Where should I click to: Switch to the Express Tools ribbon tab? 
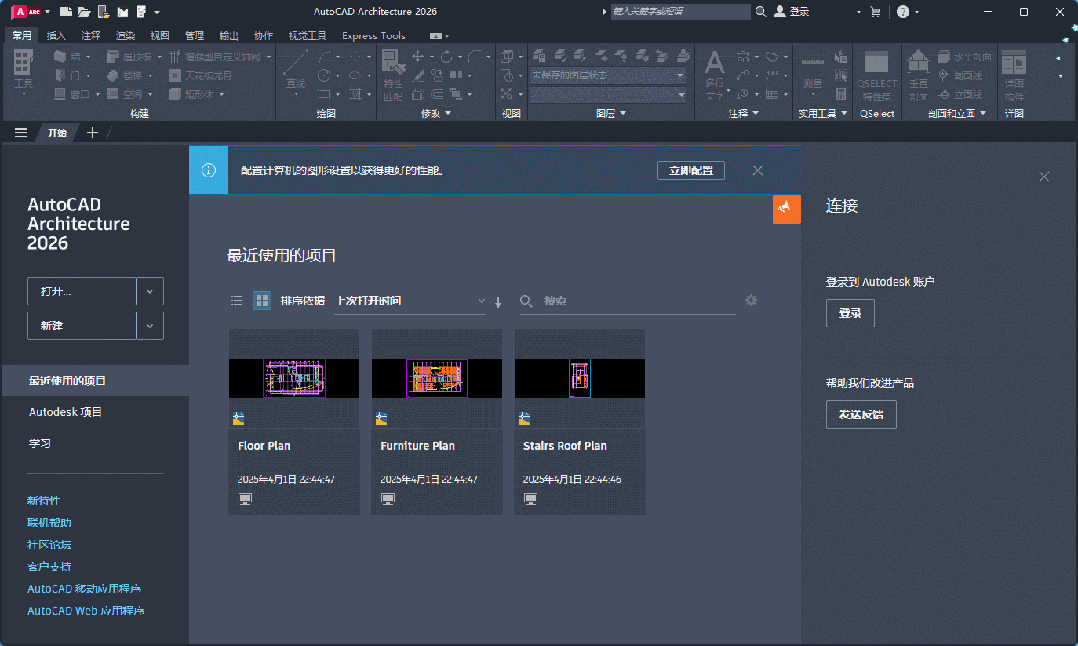[373, 35]
